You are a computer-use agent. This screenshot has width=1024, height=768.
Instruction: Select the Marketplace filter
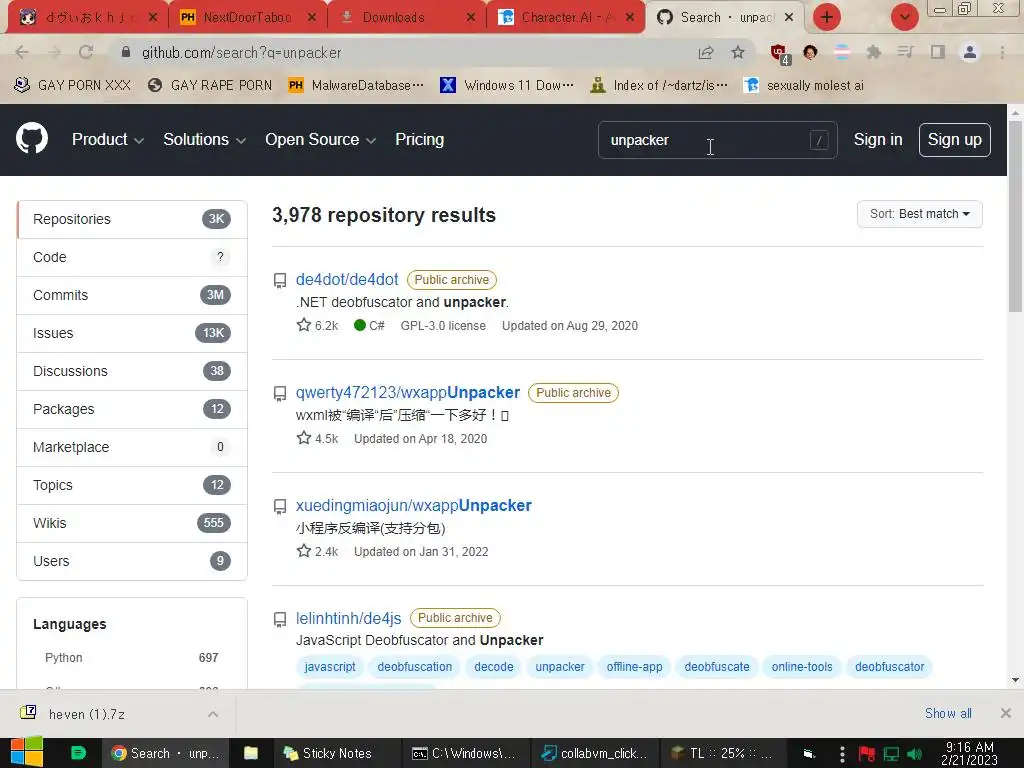132,447
